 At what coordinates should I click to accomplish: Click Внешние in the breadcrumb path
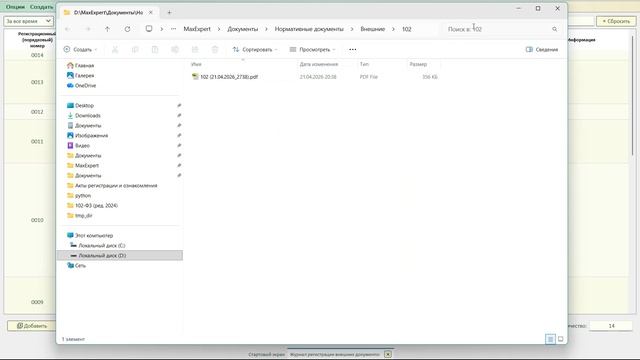(x=373, y=29)
